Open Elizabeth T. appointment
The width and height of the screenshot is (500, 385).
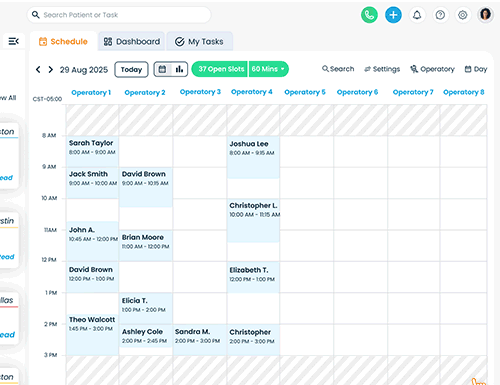coord(253,277)
